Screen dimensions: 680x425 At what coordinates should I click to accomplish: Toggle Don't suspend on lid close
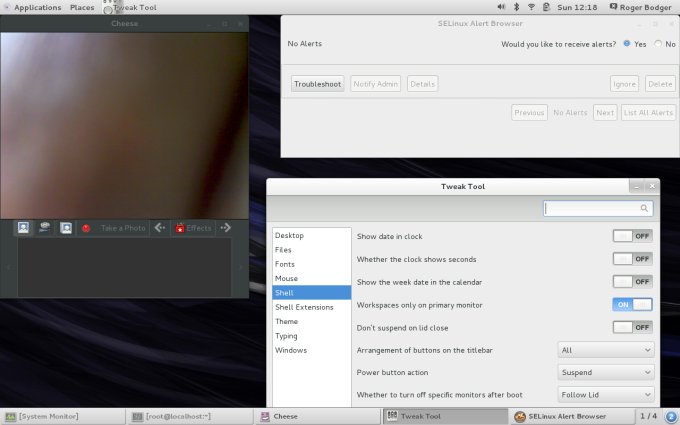click(632, 327)
